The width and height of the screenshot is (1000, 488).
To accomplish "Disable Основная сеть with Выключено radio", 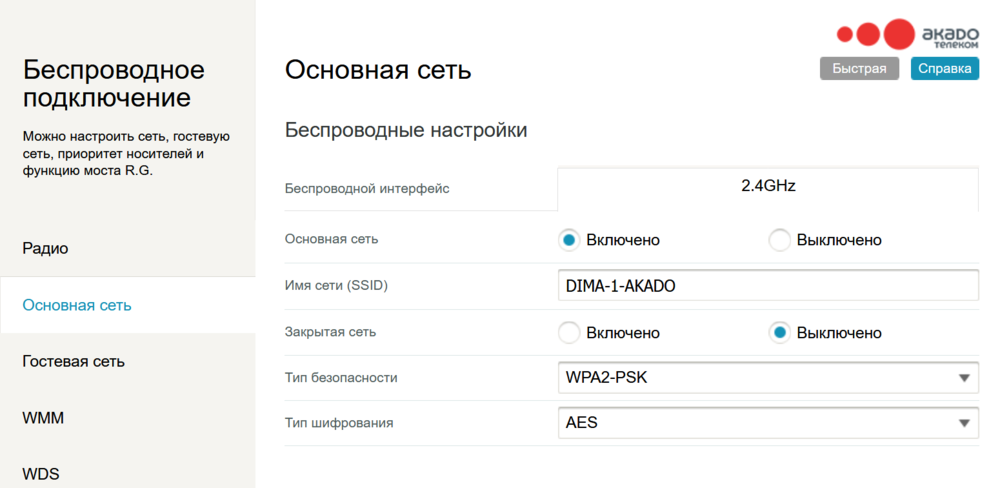I will (780, 240).
